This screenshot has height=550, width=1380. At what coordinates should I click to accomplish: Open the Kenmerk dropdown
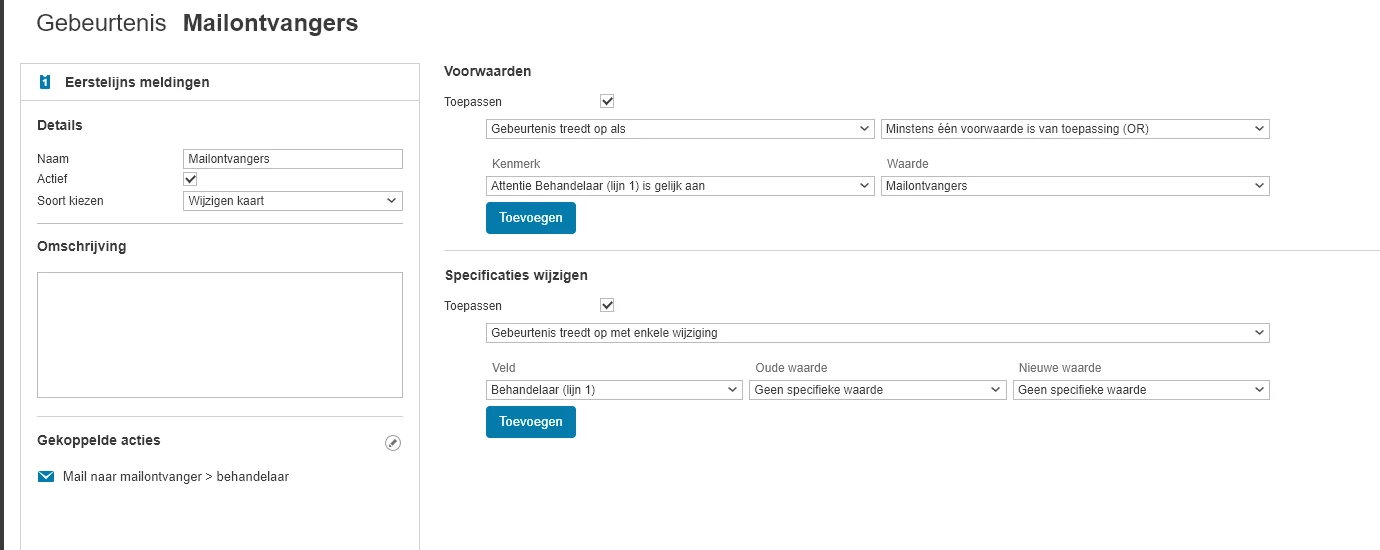coord(680,185)
